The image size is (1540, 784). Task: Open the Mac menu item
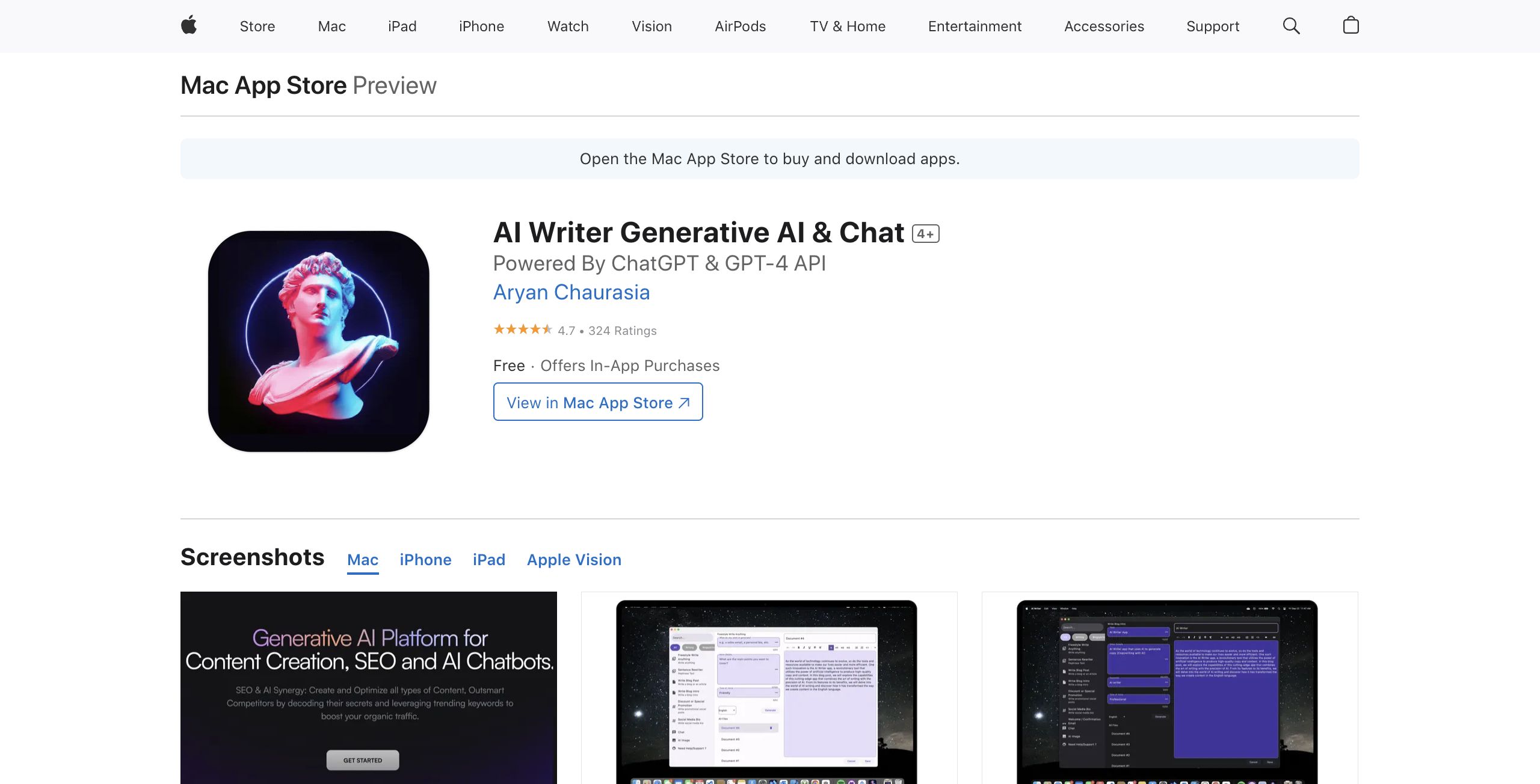point(331,26)
